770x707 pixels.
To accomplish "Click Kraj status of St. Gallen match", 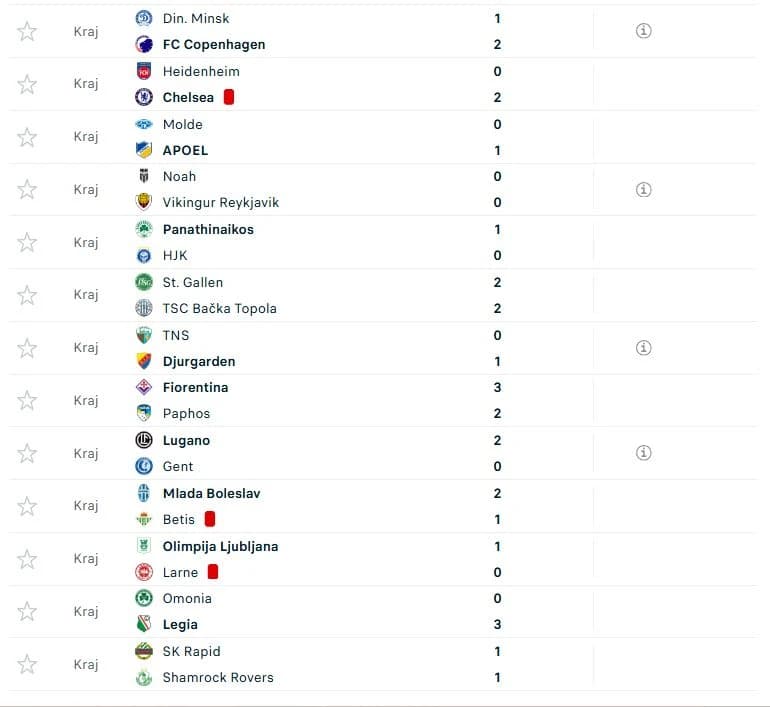I will (x=86, y=295).
